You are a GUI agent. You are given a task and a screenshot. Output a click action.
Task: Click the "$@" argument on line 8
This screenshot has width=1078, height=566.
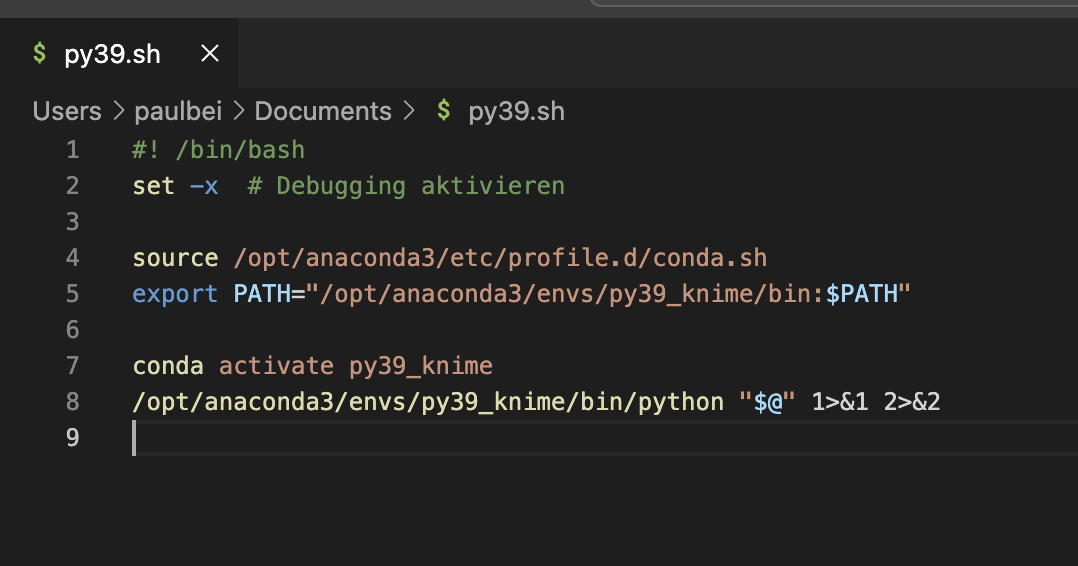[766, 402]
